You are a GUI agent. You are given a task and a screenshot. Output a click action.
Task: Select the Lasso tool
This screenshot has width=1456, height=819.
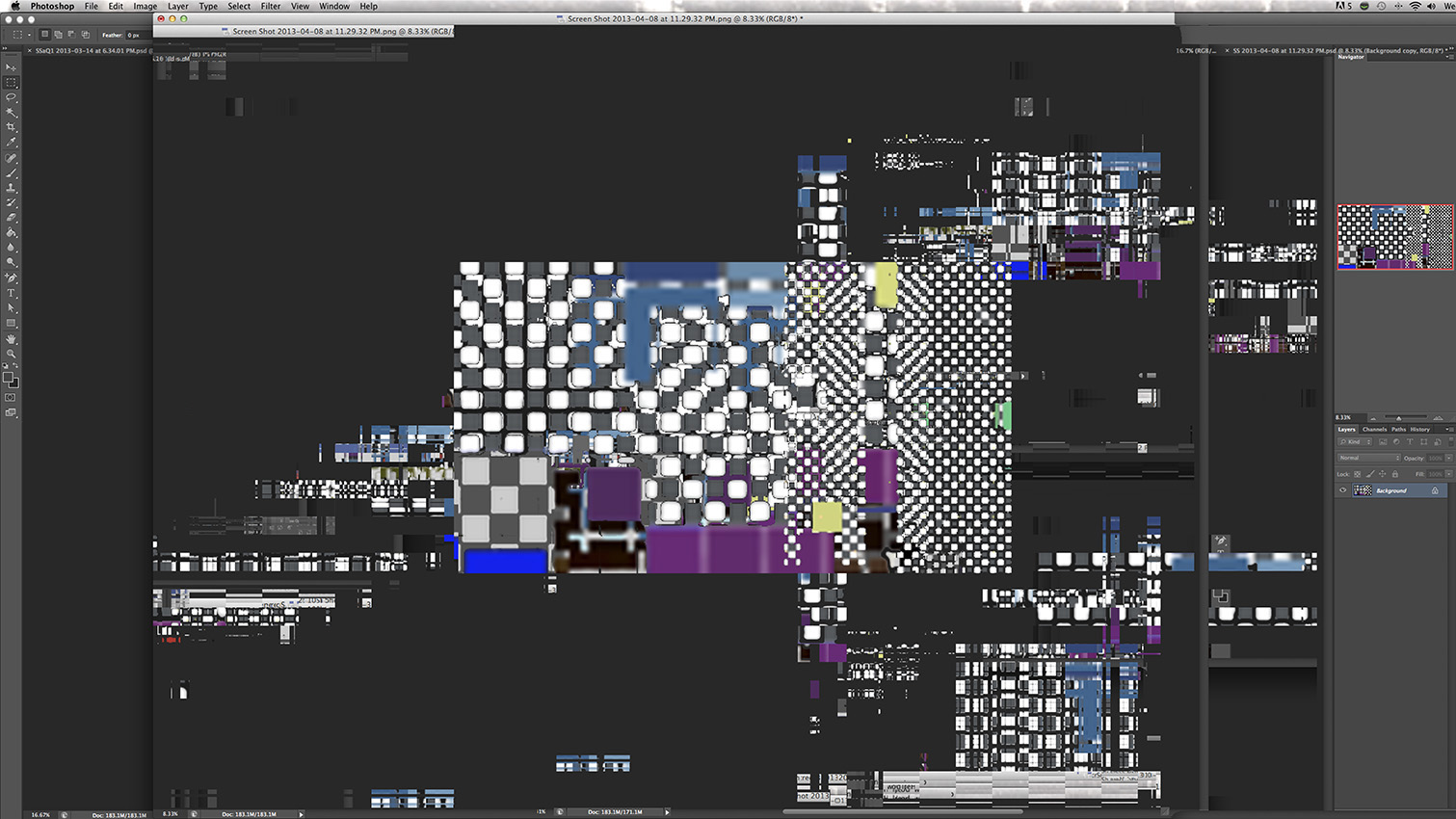[x=11, y=97]
